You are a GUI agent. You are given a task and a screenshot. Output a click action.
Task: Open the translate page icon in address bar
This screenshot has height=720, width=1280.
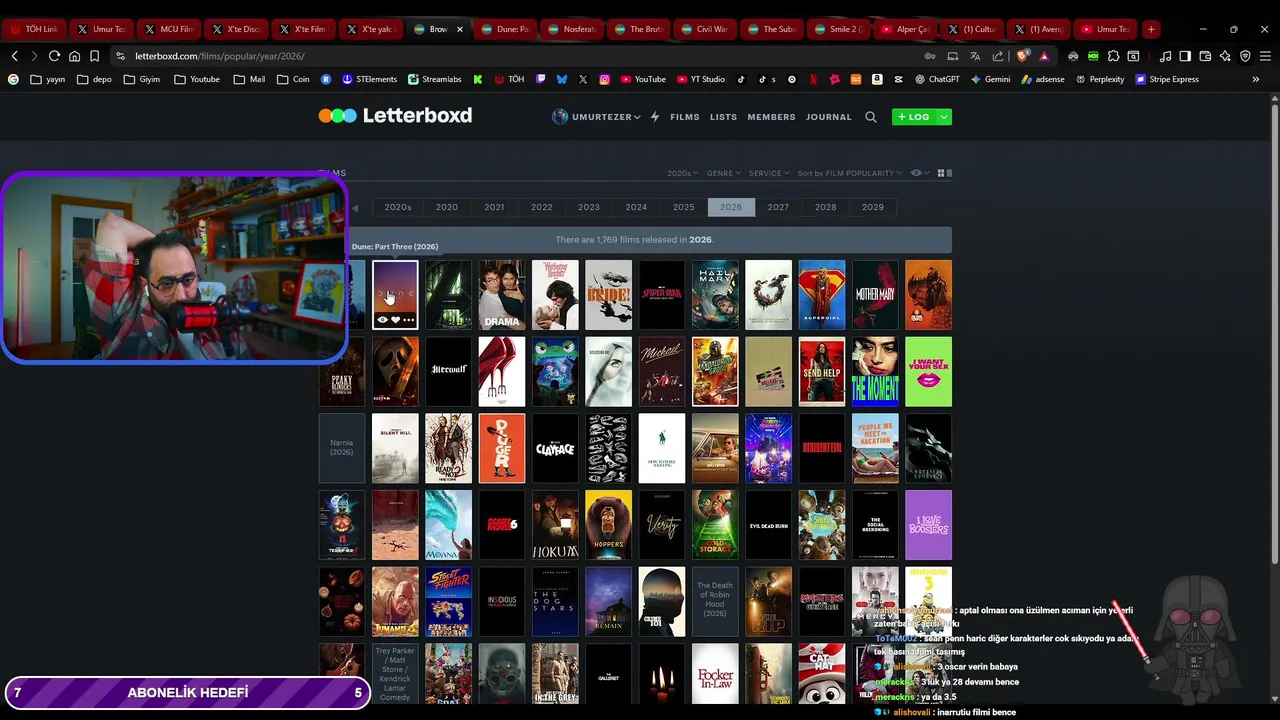click(x=975, y=56)
